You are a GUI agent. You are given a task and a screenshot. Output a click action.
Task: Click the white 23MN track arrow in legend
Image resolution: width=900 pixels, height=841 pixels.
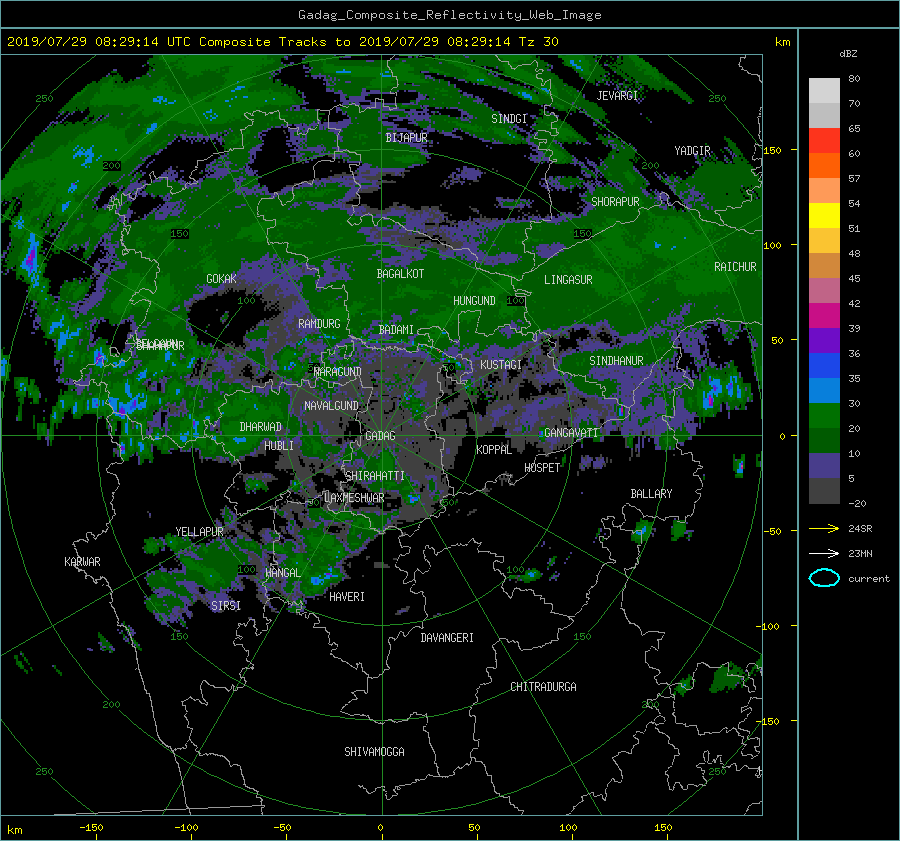(x=824, y=553)
